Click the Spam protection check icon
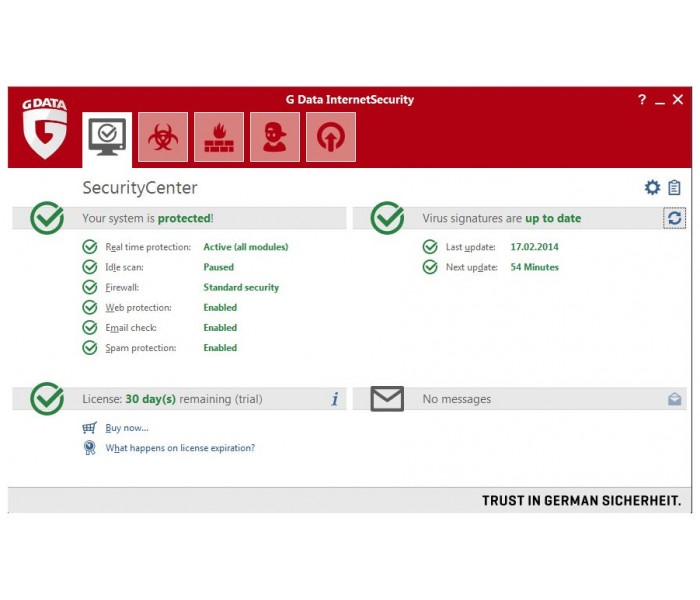 (90, 347)
